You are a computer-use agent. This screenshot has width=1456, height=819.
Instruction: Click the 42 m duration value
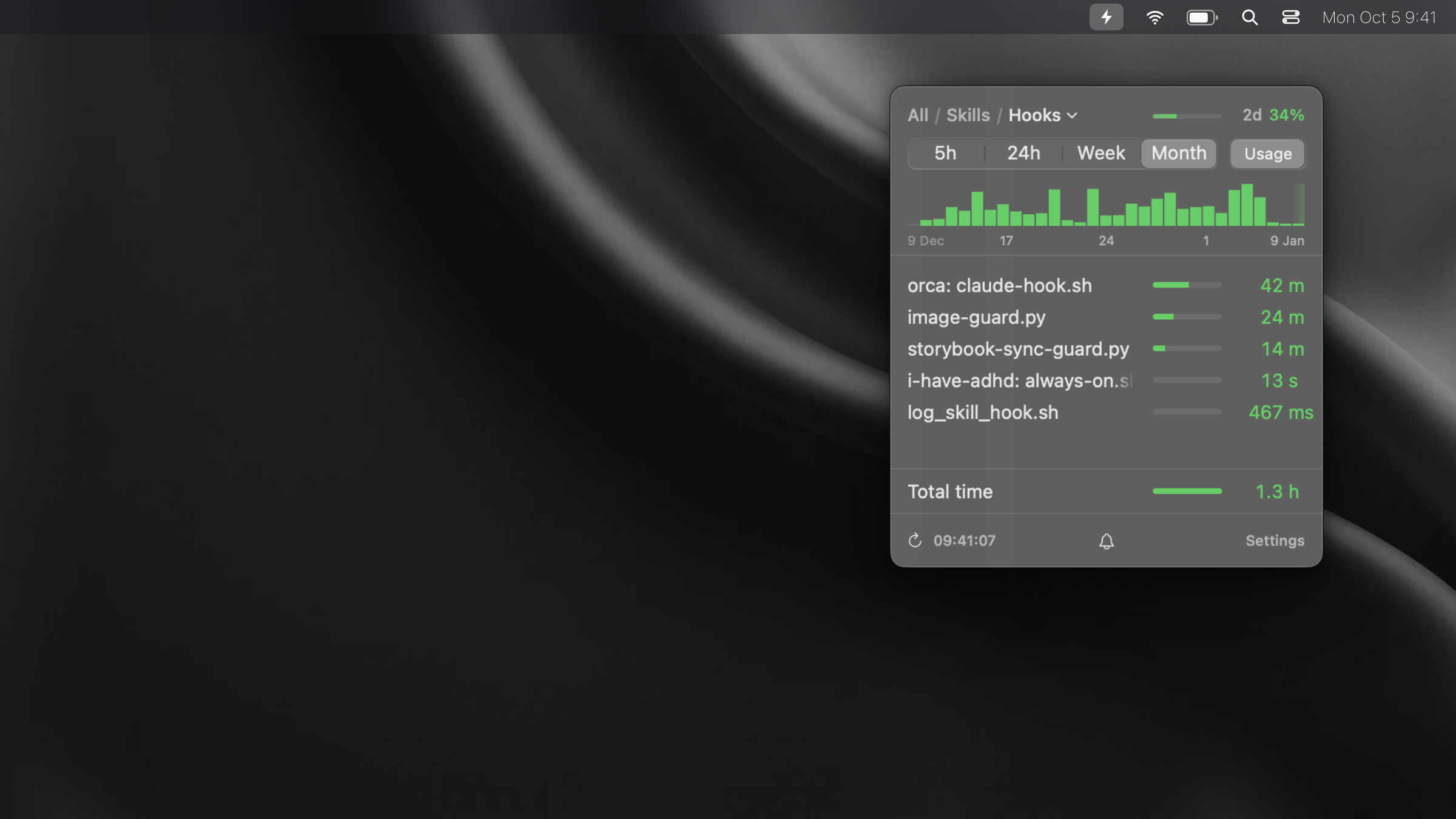[x=1282, y=285]
